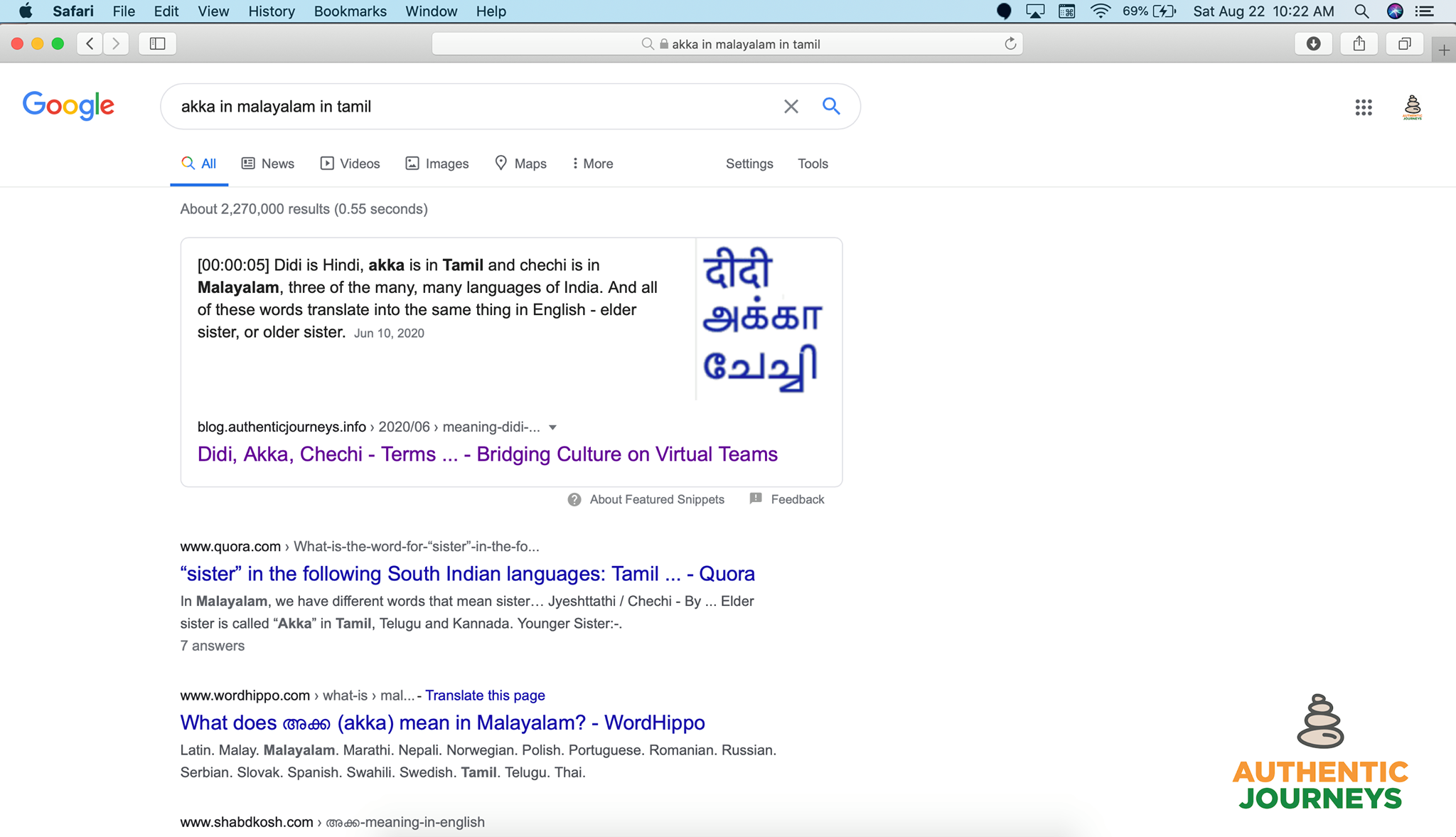Image resolution: width=1456 pixels, height=837 pixels.
Task: Open search Settings
Action: coord(749,164)
